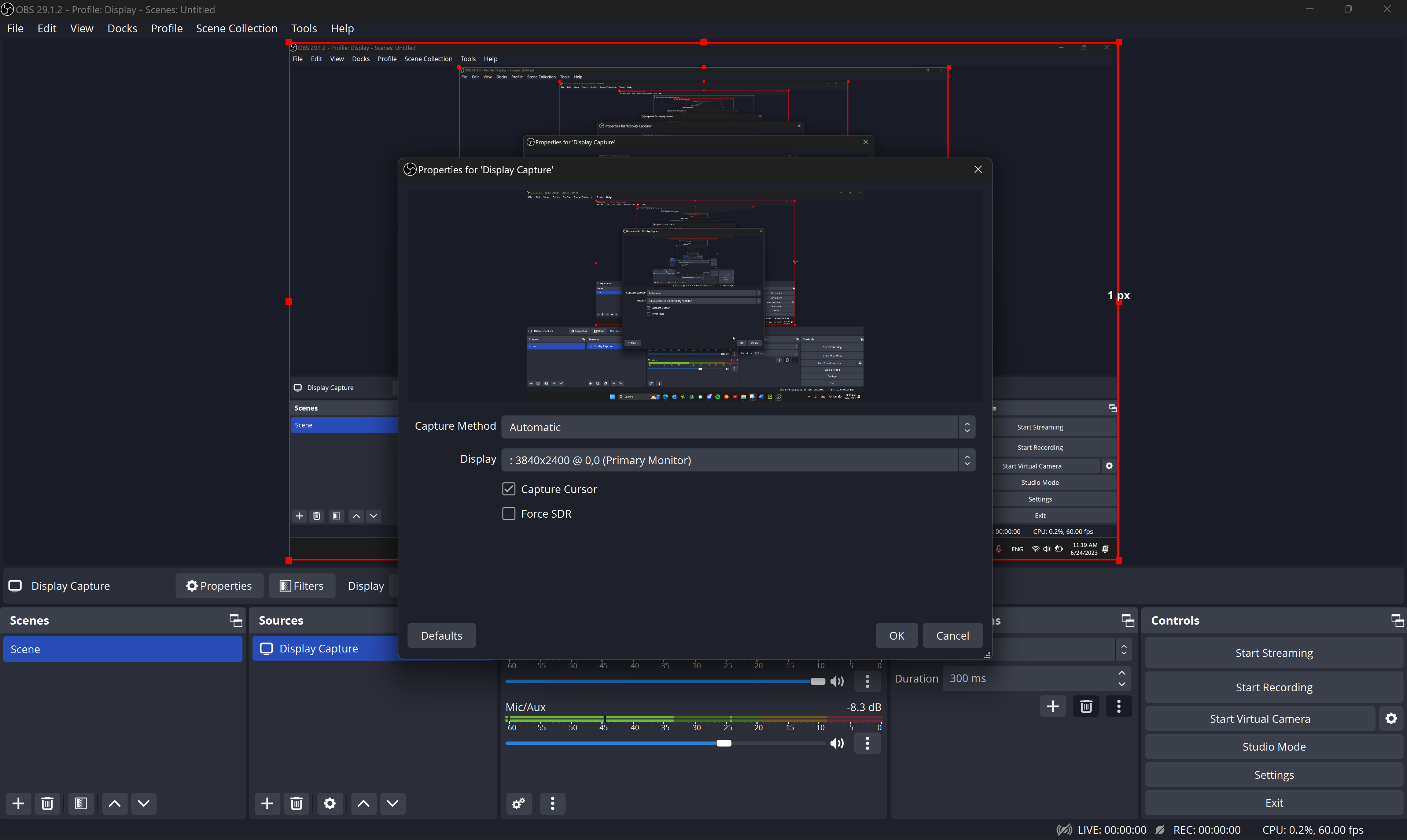This screenshot has width=1407, height=840.
Task: Add a new source with plus icon
Action: (267, 803)
